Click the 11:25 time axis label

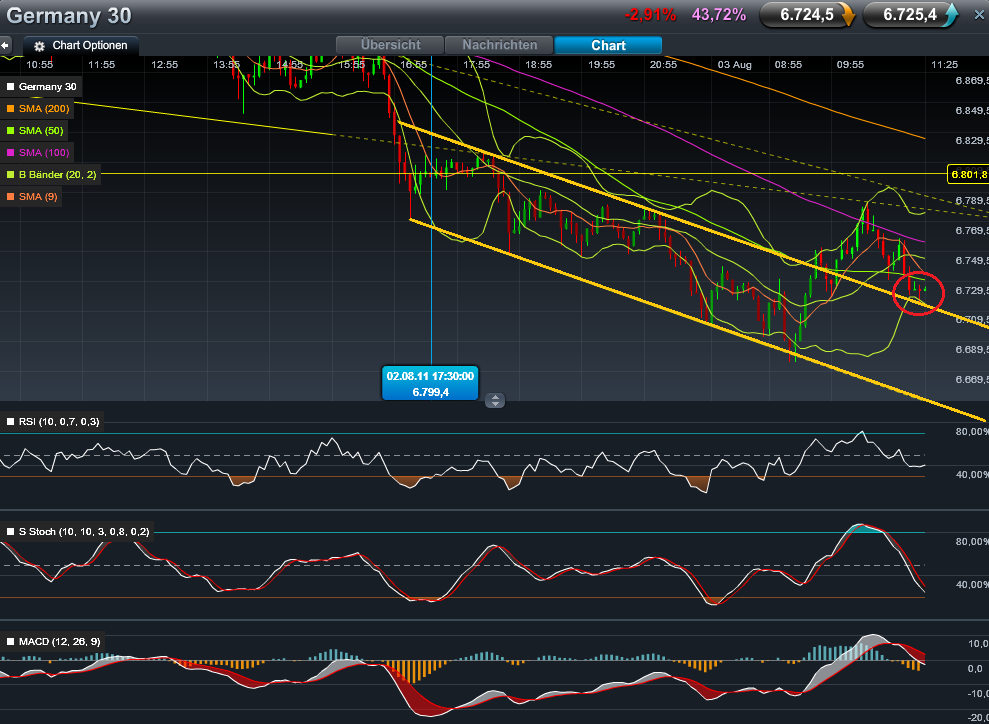944,64
